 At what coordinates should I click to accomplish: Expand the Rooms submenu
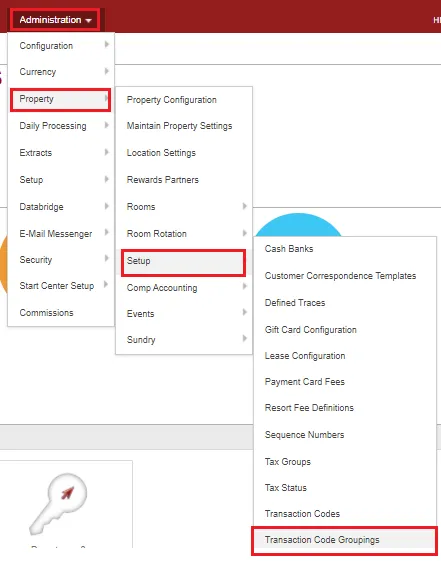coord(184,207)
